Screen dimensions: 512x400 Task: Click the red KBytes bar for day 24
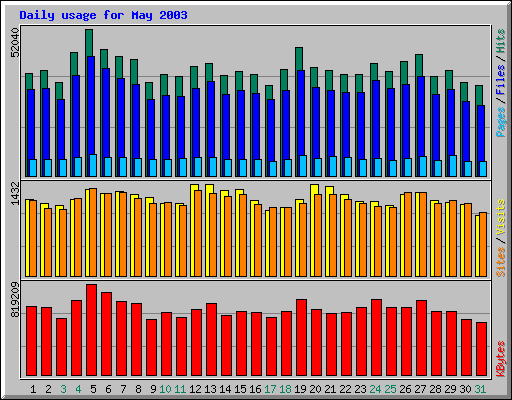pyautogui.click(x=376, y=338)
